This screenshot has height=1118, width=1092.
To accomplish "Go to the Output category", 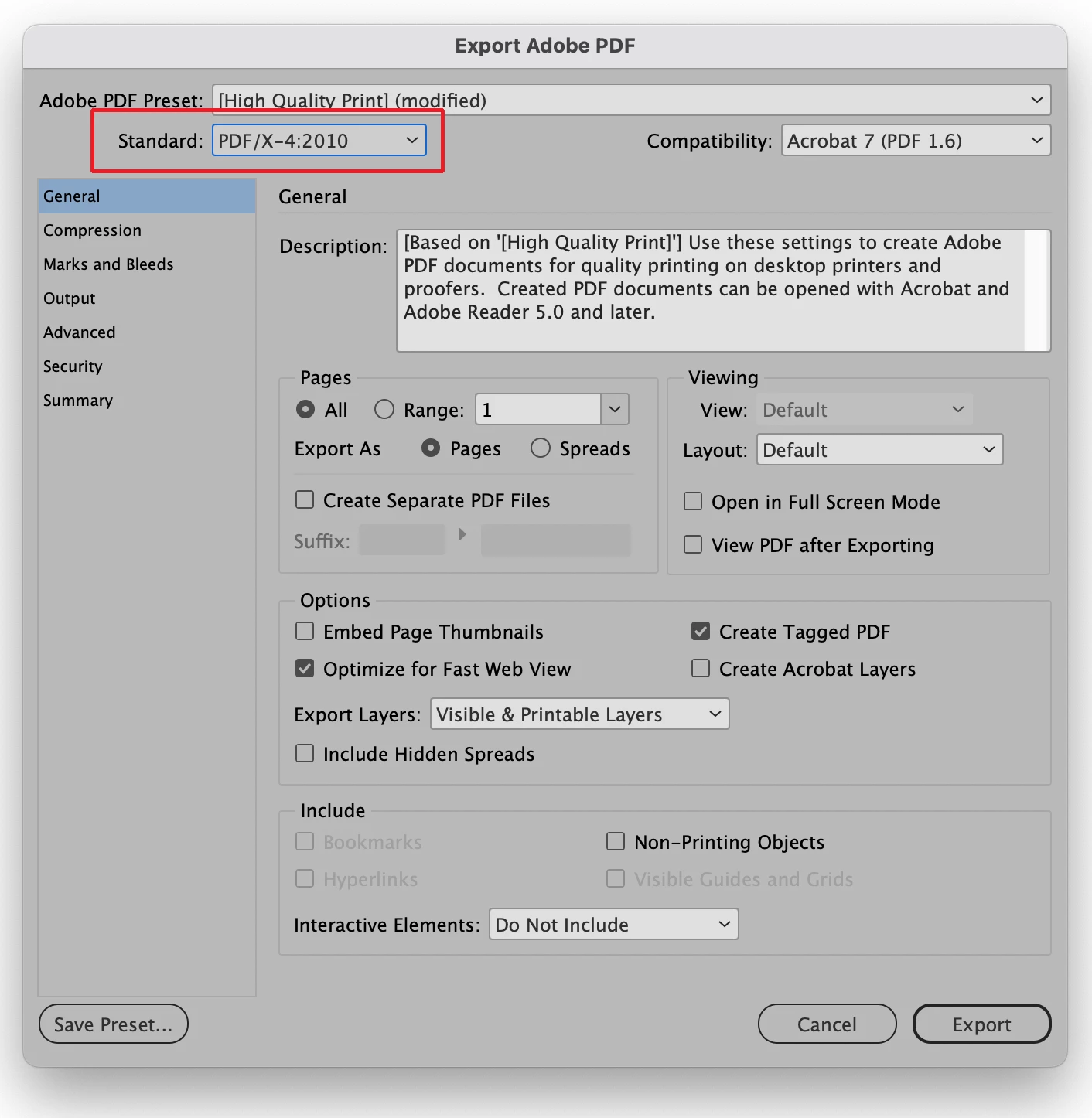I will pos(147,298).
